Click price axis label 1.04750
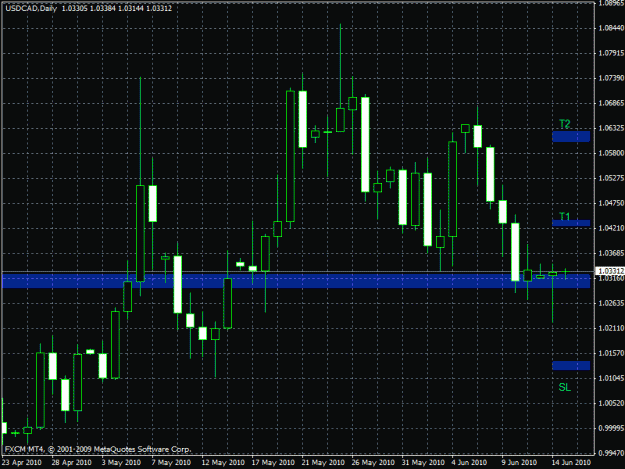This screenshot has height=469, width=625. 611,203
